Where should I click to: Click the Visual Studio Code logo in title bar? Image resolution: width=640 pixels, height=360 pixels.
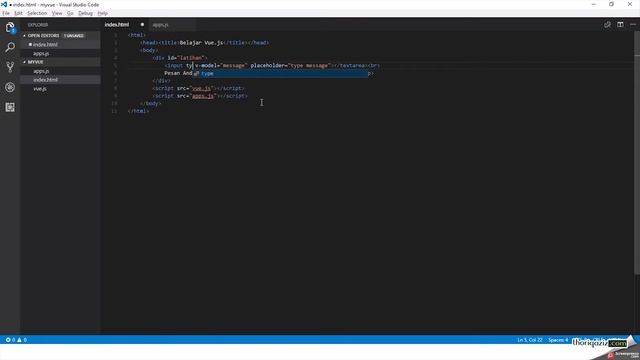click(x=4, y=4)
